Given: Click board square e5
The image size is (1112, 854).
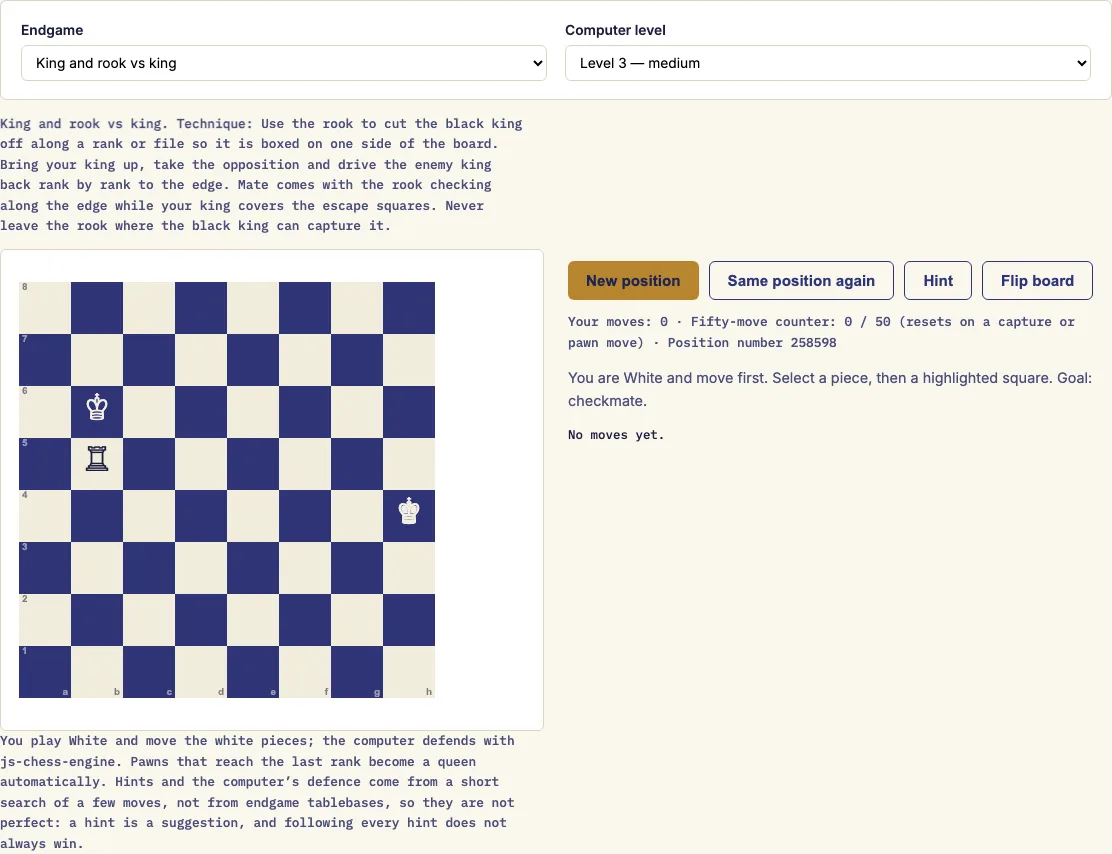Looking at the screenshot, I should click(x=253, y=464).
